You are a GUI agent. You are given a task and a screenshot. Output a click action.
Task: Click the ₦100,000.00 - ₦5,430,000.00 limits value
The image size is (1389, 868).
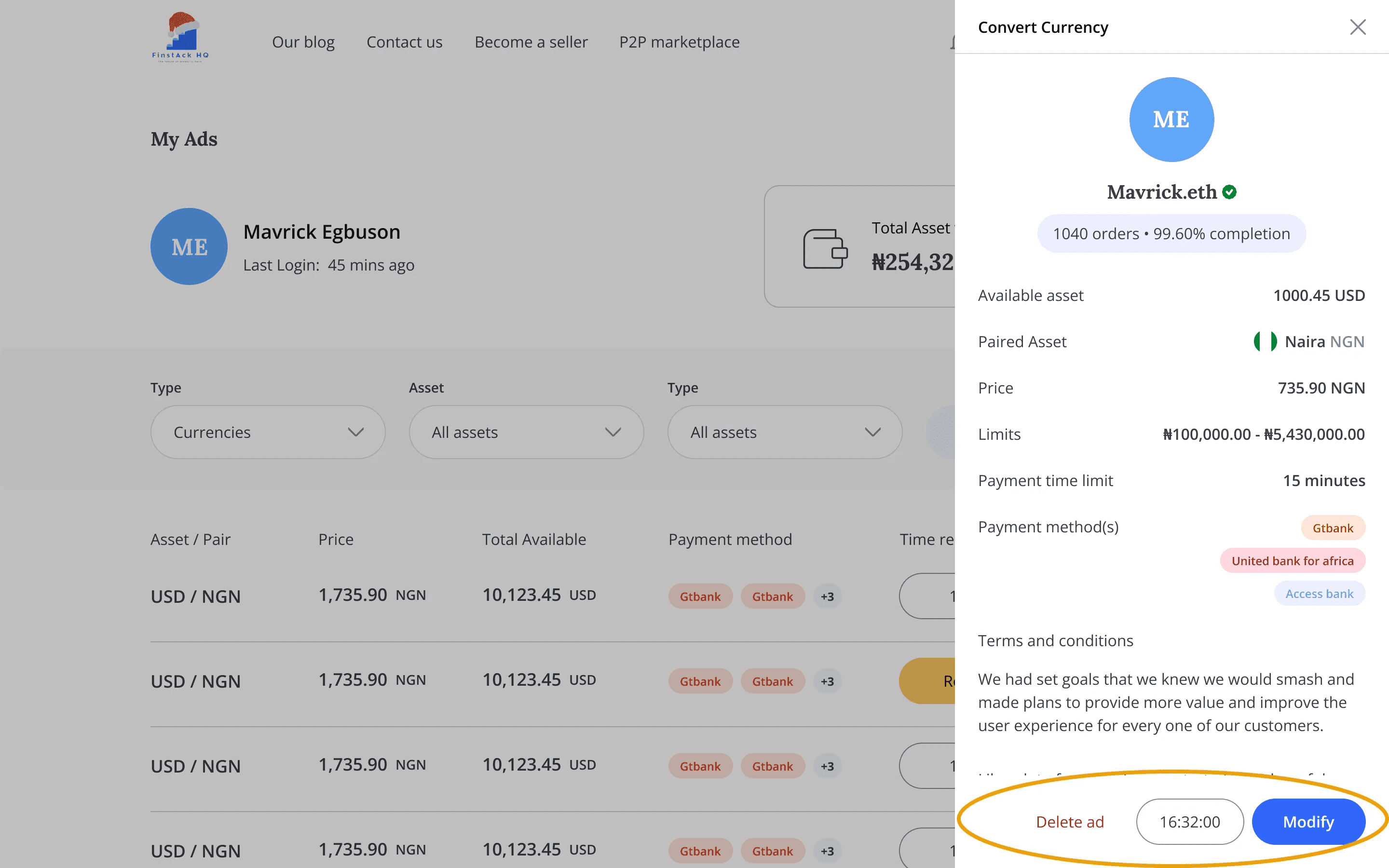click(x=1264, y=434)
